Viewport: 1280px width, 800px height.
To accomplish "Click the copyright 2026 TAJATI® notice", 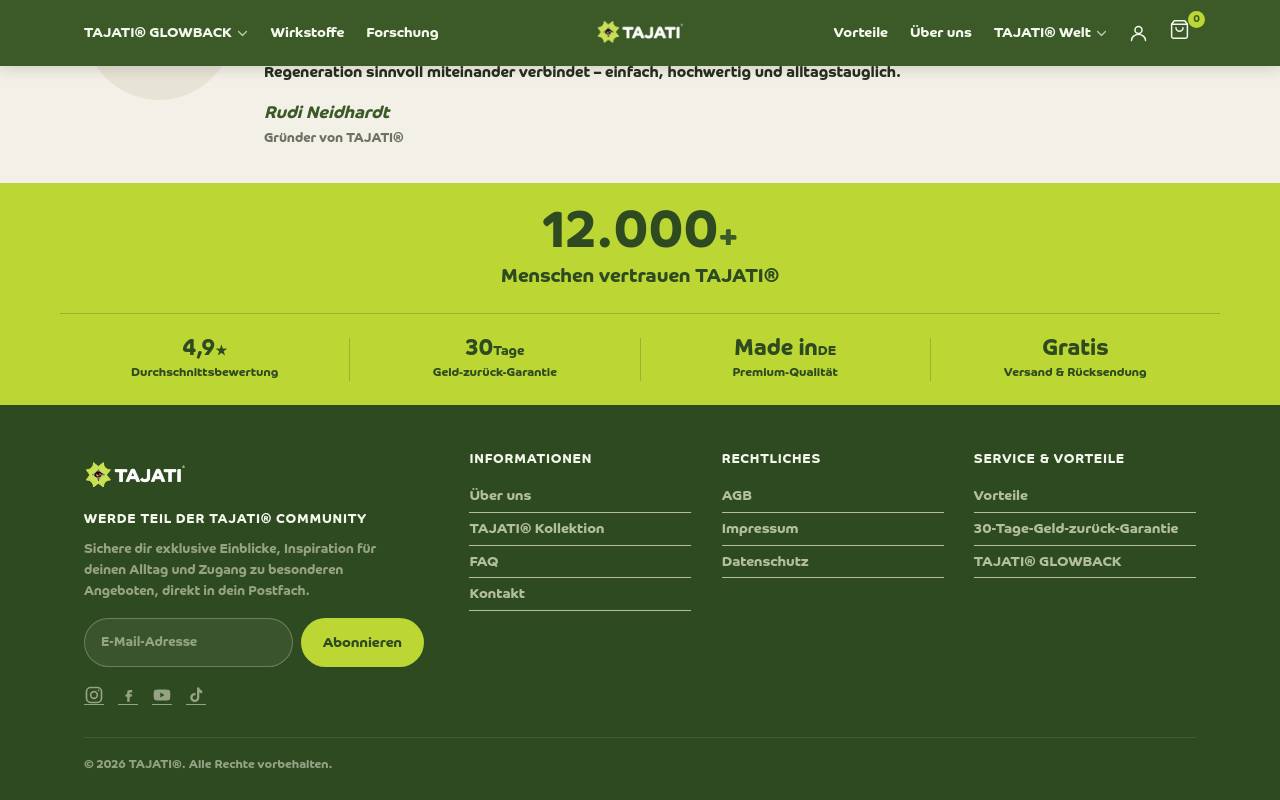I will (208, 764).
